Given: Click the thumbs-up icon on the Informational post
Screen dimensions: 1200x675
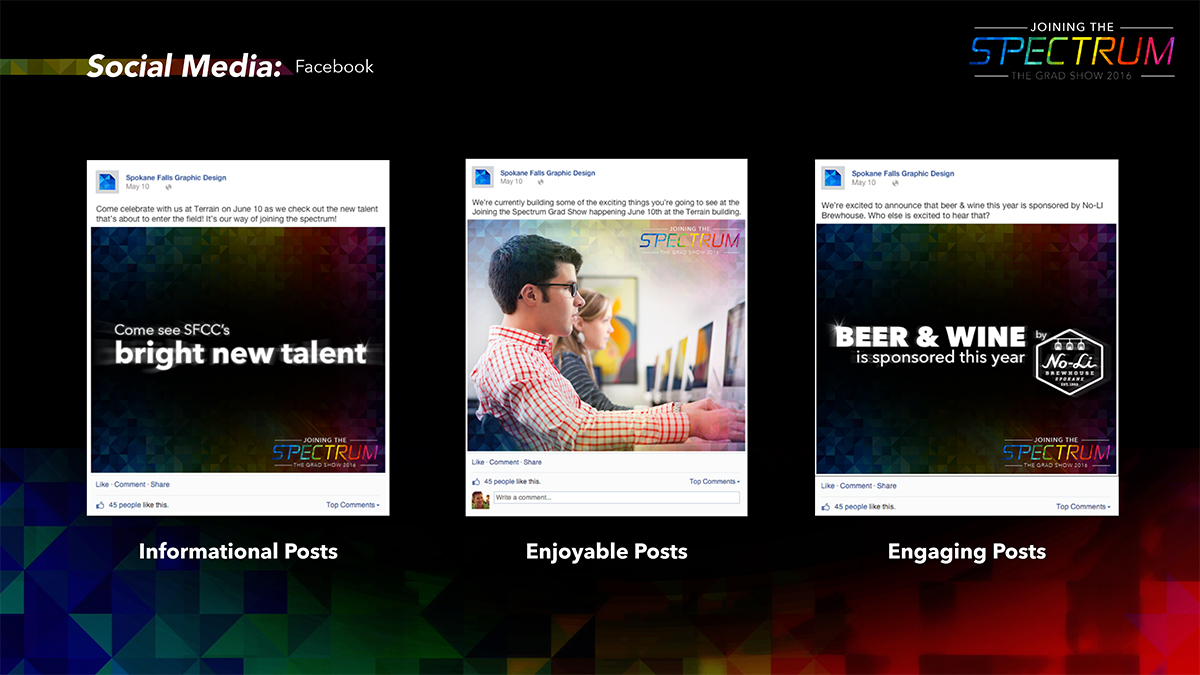Looking at the screenshot, I should [x=100, y=505].
